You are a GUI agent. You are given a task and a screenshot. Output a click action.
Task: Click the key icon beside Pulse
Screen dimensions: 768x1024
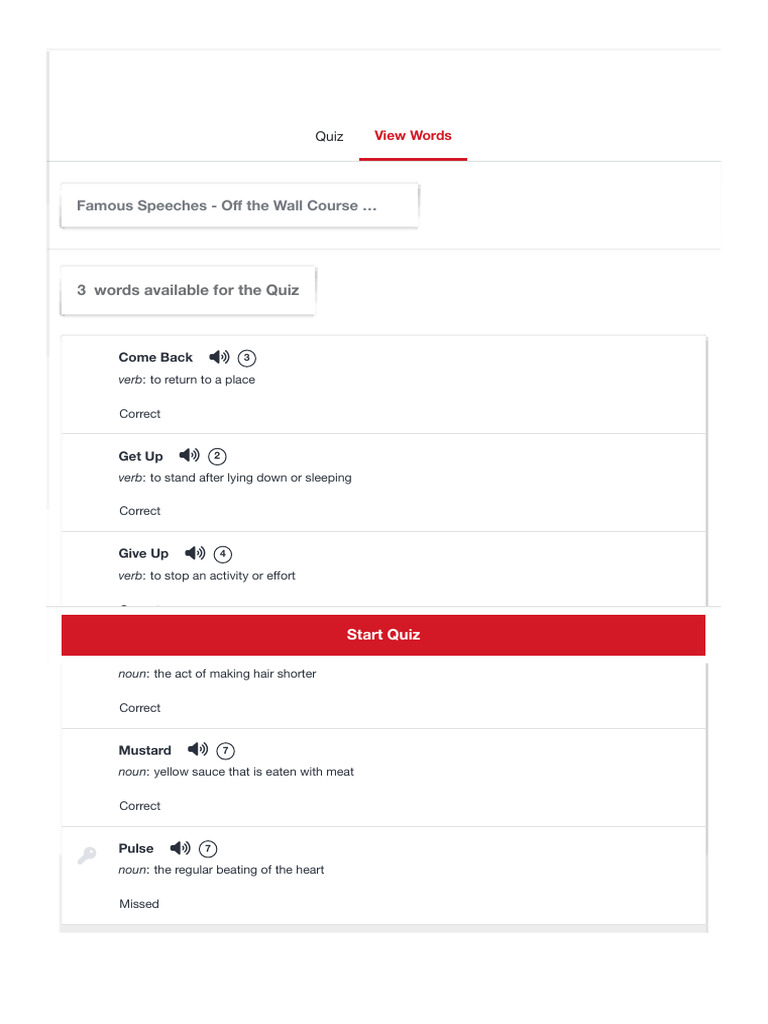pos(87,855)
